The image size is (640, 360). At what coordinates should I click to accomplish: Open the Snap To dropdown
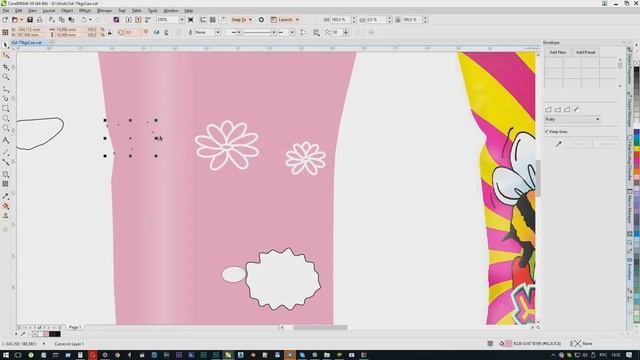pyautogui.click(x=250, y=20)
